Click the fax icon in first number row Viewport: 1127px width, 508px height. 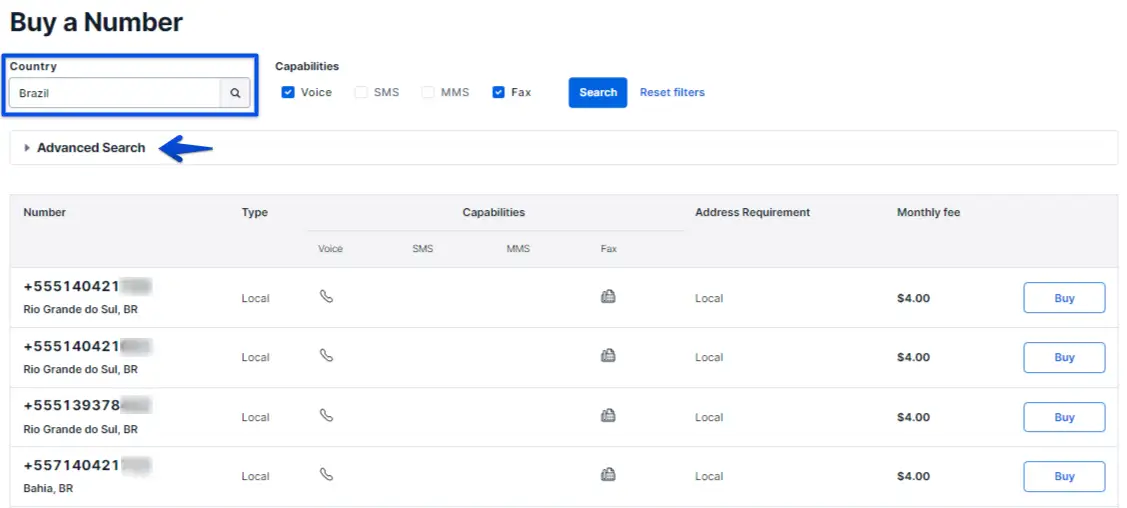[608, 297]
